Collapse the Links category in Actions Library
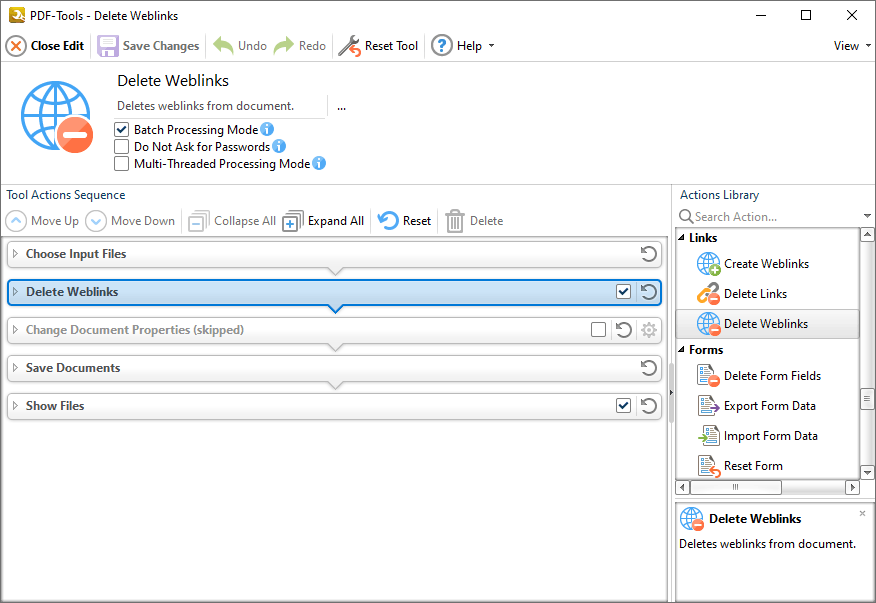The width and height of the screenshot is (876, 603). [x=682, y=238]
